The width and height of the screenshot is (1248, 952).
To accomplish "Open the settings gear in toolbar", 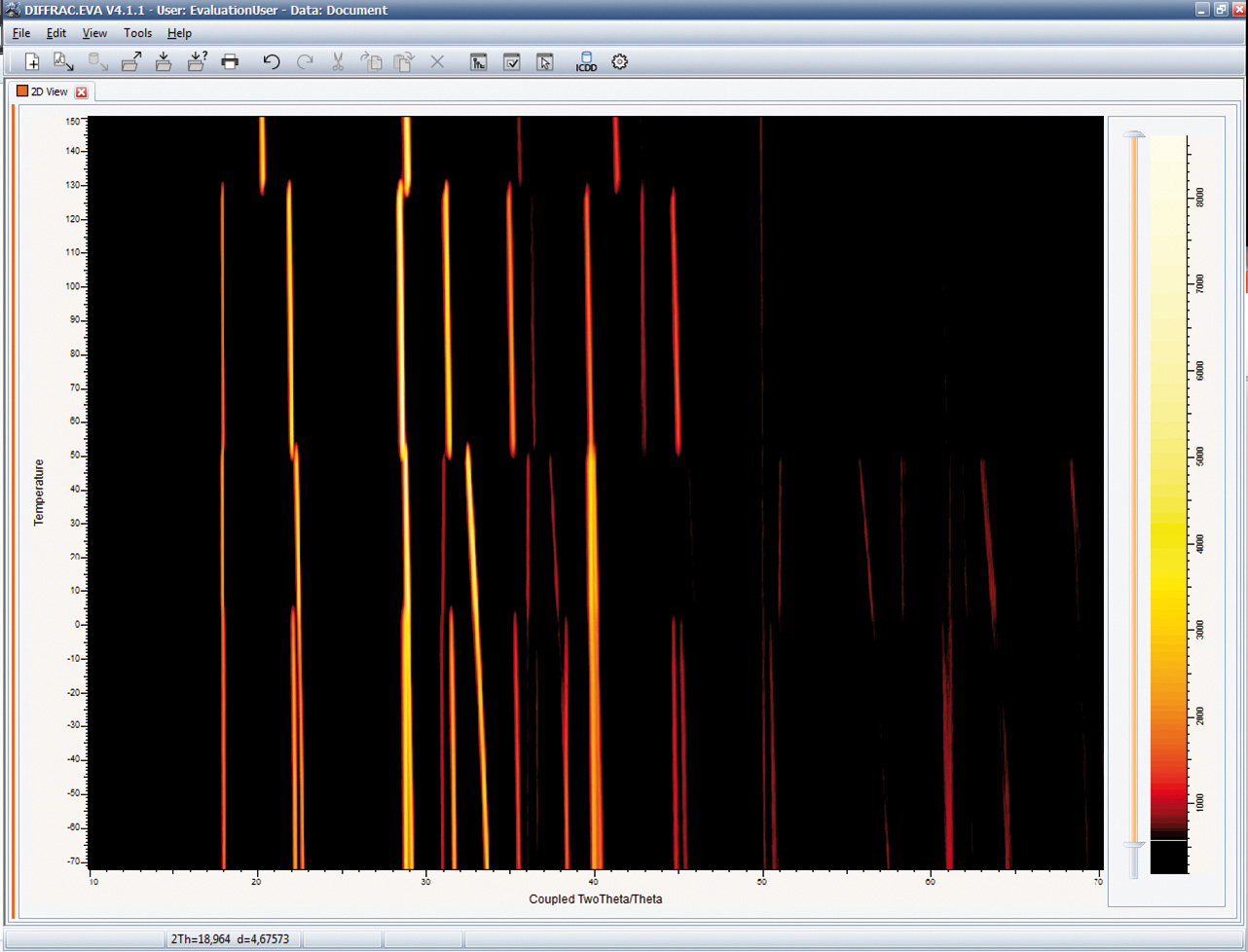I will tap(619, 62).
